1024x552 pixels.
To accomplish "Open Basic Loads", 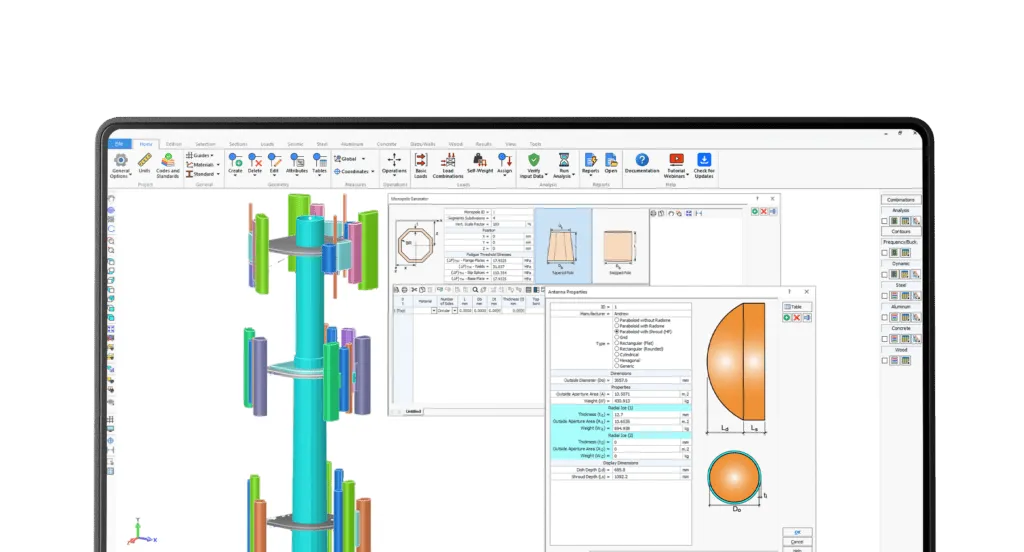I will tap(421, 165).
